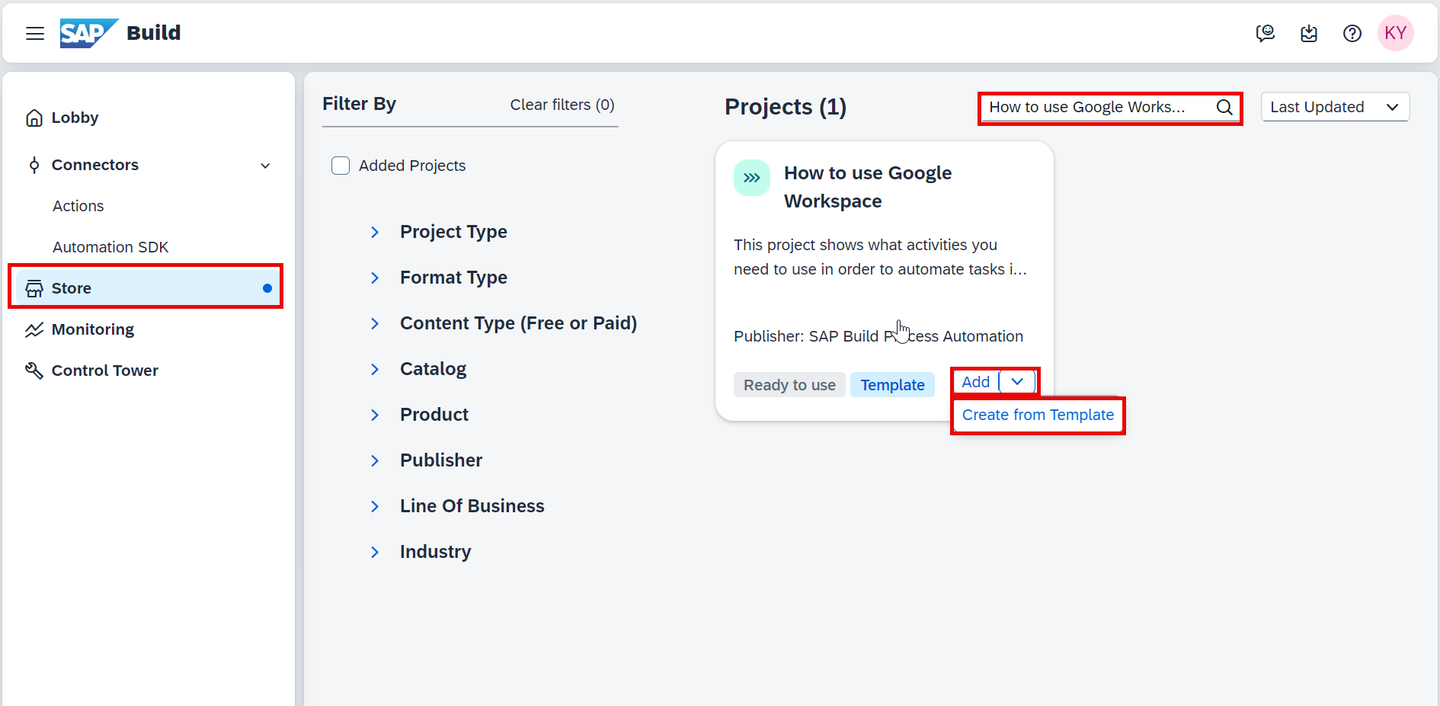This screenshot has width=1440, height=706.
Task: Click the project description text
Action: click(x=880, y=257)
